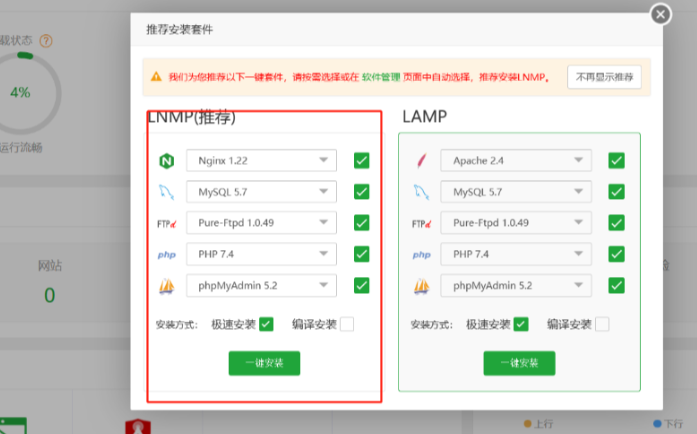Click the php icon in LNMP column
The width and height of the screenshot is (697, 434).
point(167,255)
